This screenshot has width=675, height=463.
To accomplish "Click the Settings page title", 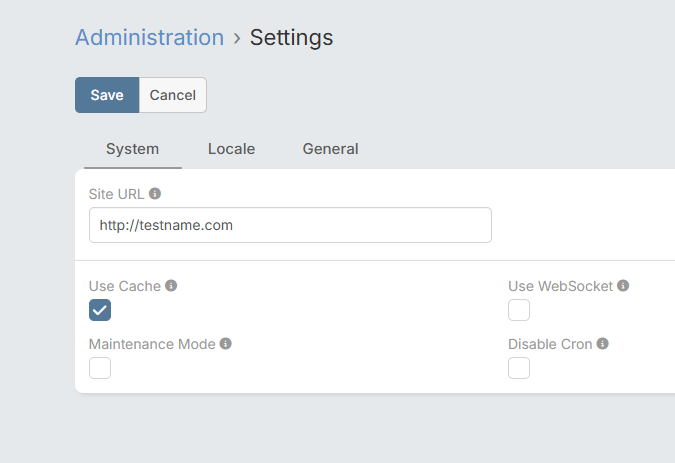I will 291,38.
